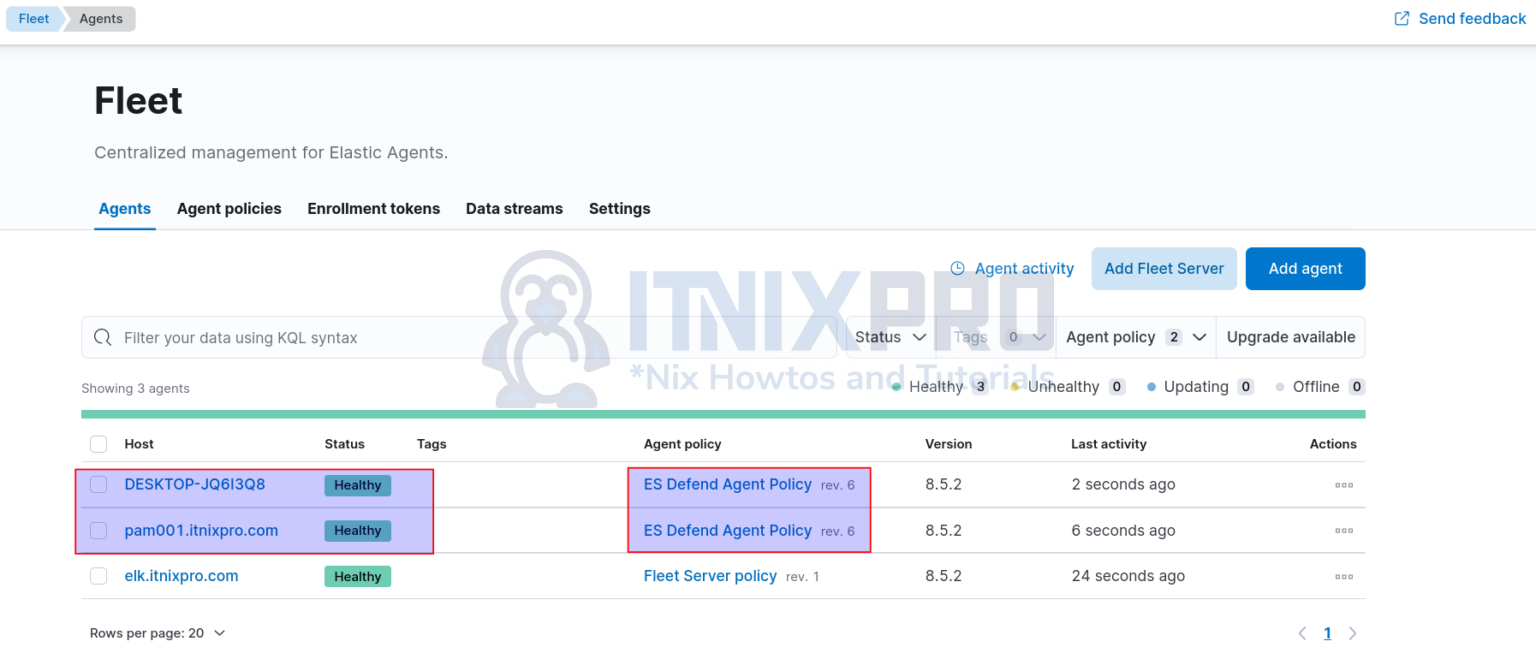Switch to the Agent policies tab
This screenshot has width=1536, height=659.
pos(229,208)
